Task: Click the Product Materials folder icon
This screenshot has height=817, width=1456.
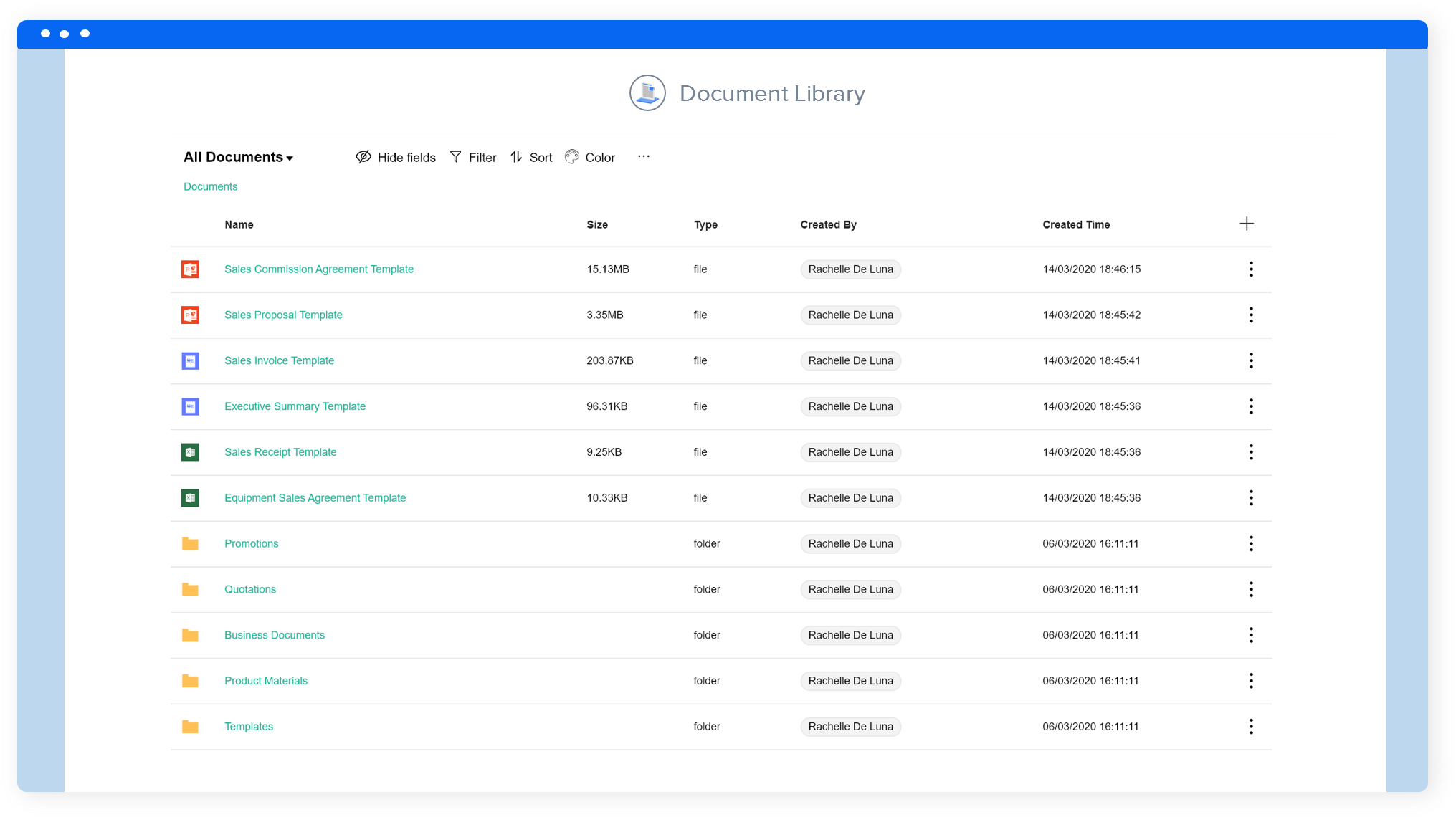Action: coord(190,681)
